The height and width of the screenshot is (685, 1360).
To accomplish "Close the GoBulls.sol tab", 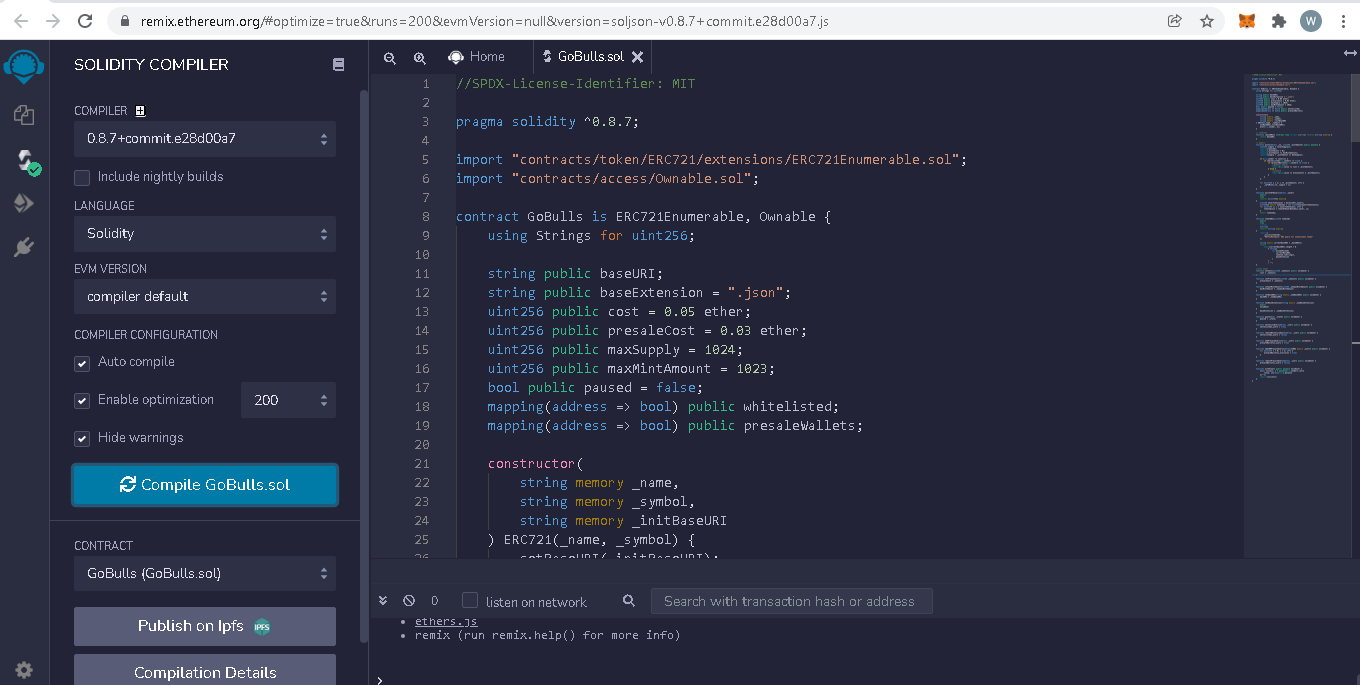I will coord(637,57).
